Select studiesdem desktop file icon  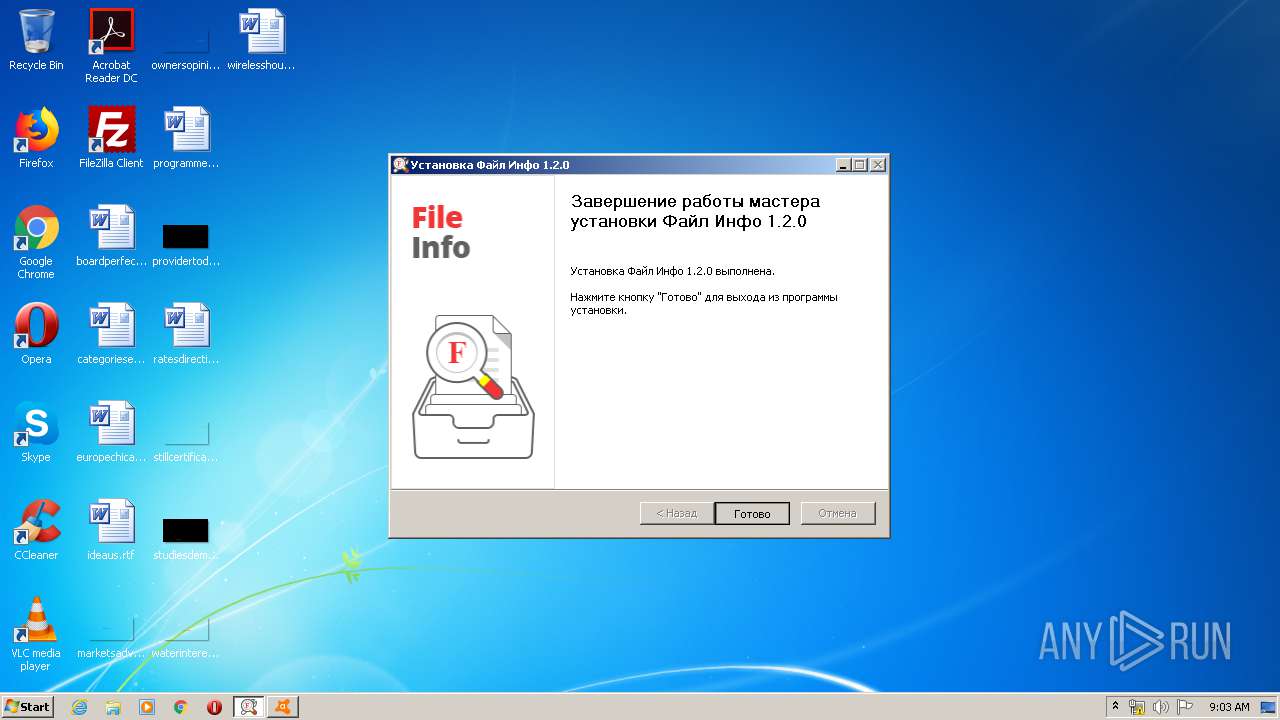coord(186,538)
